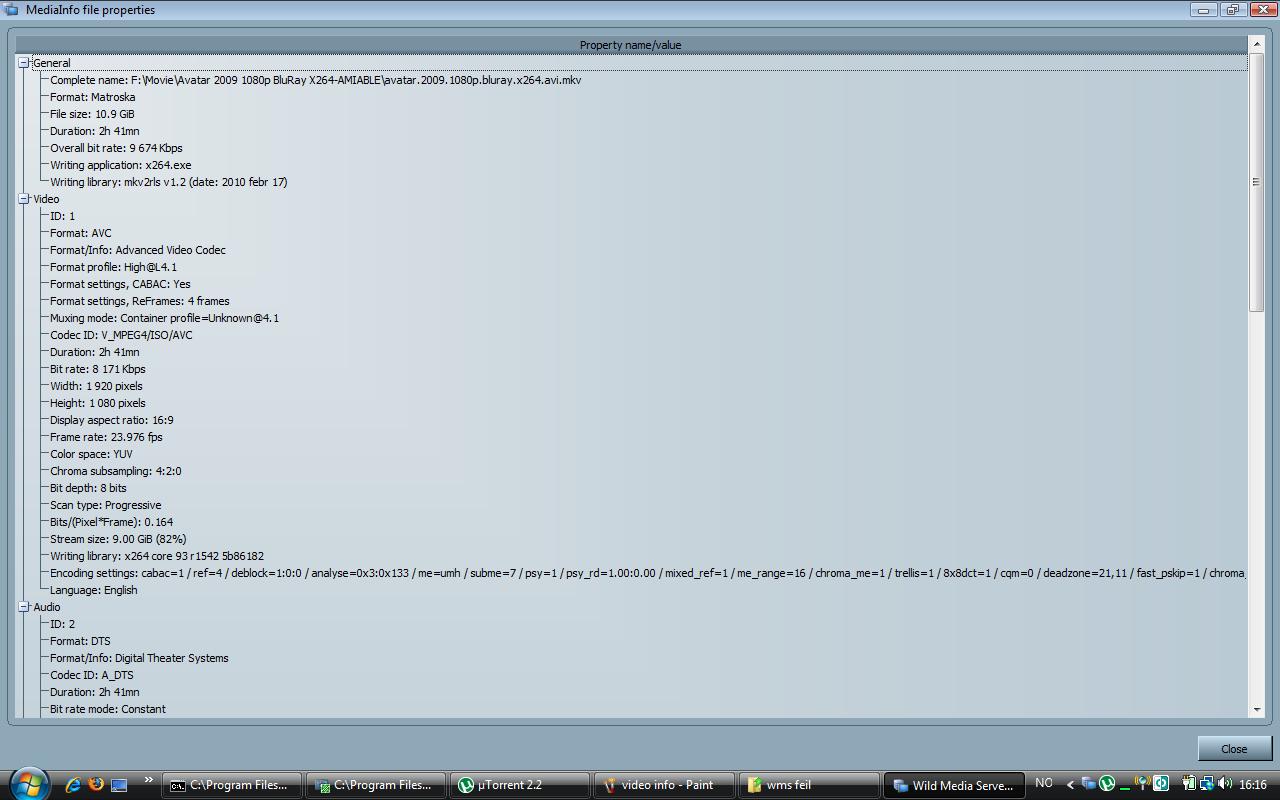Select Format/Info: Advanced Video Codec row

point(138,250)
